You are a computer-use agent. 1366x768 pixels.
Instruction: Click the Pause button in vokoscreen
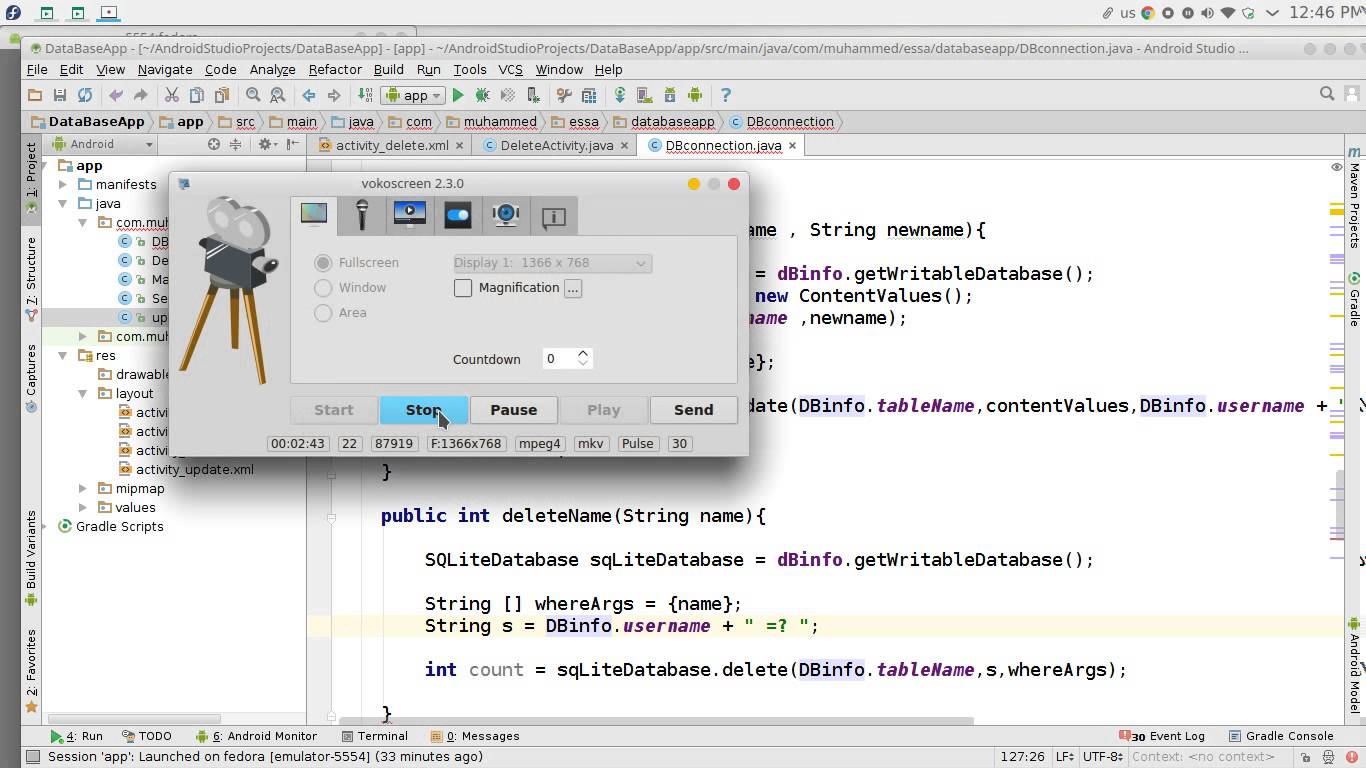tap(514, 410)
